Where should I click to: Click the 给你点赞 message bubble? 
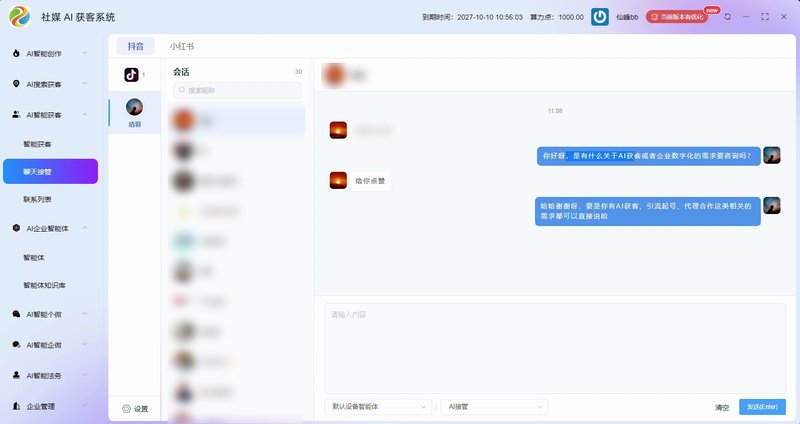click(370, 181)
